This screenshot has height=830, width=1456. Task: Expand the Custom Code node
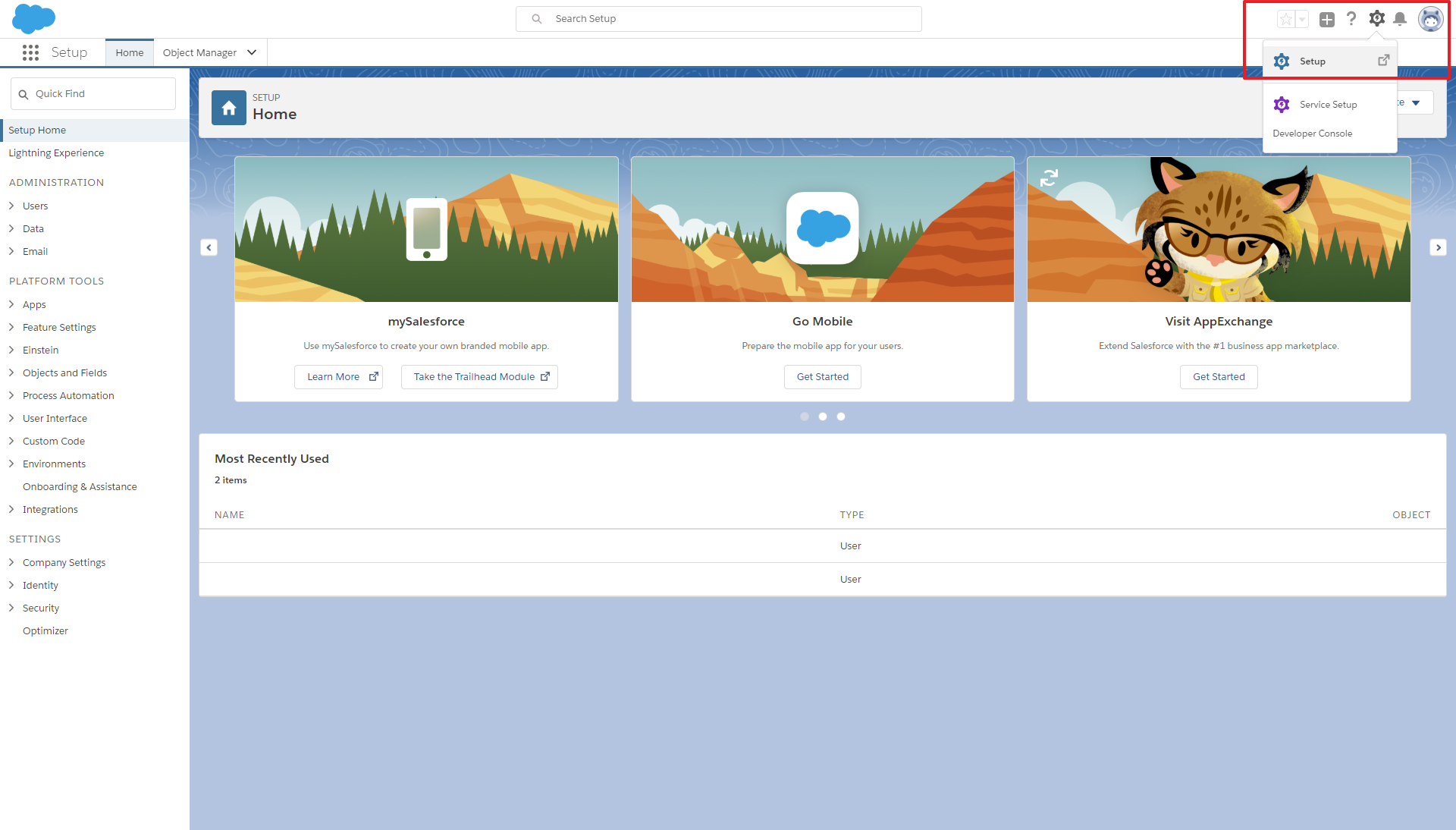[11, 441]
